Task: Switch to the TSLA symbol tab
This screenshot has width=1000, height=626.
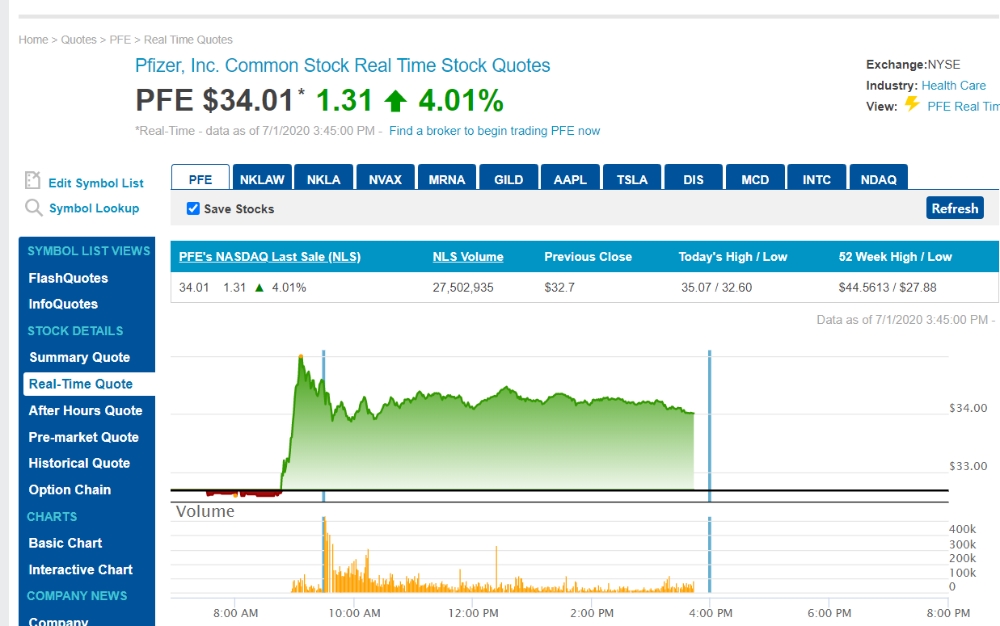Action: pos(631,178)
